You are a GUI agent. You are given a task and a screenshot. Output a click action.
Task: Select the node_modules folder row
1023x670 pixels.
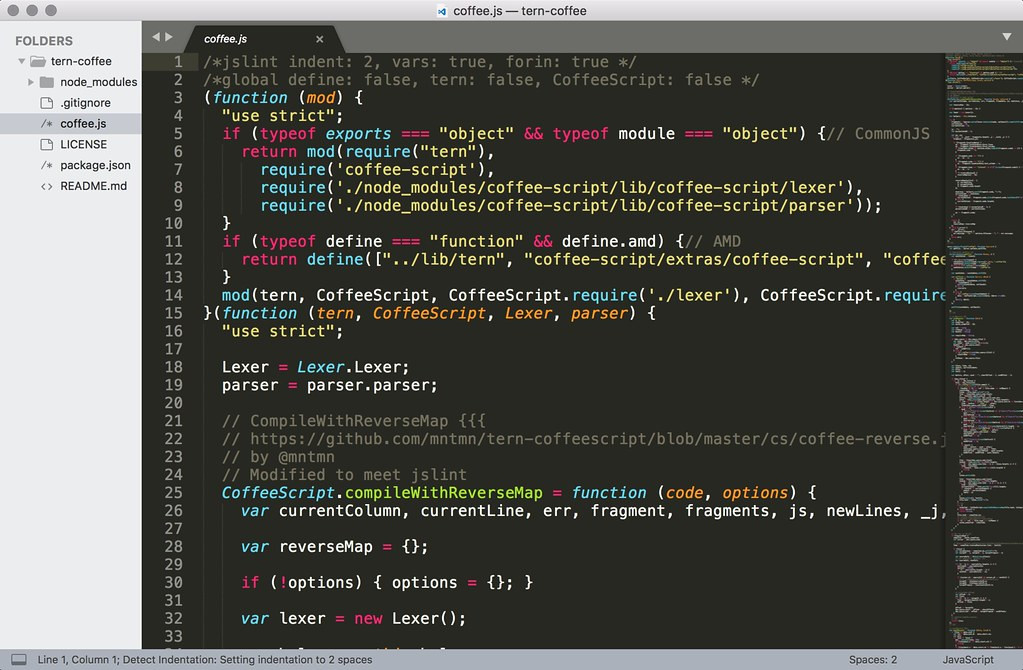click(70, 82)
